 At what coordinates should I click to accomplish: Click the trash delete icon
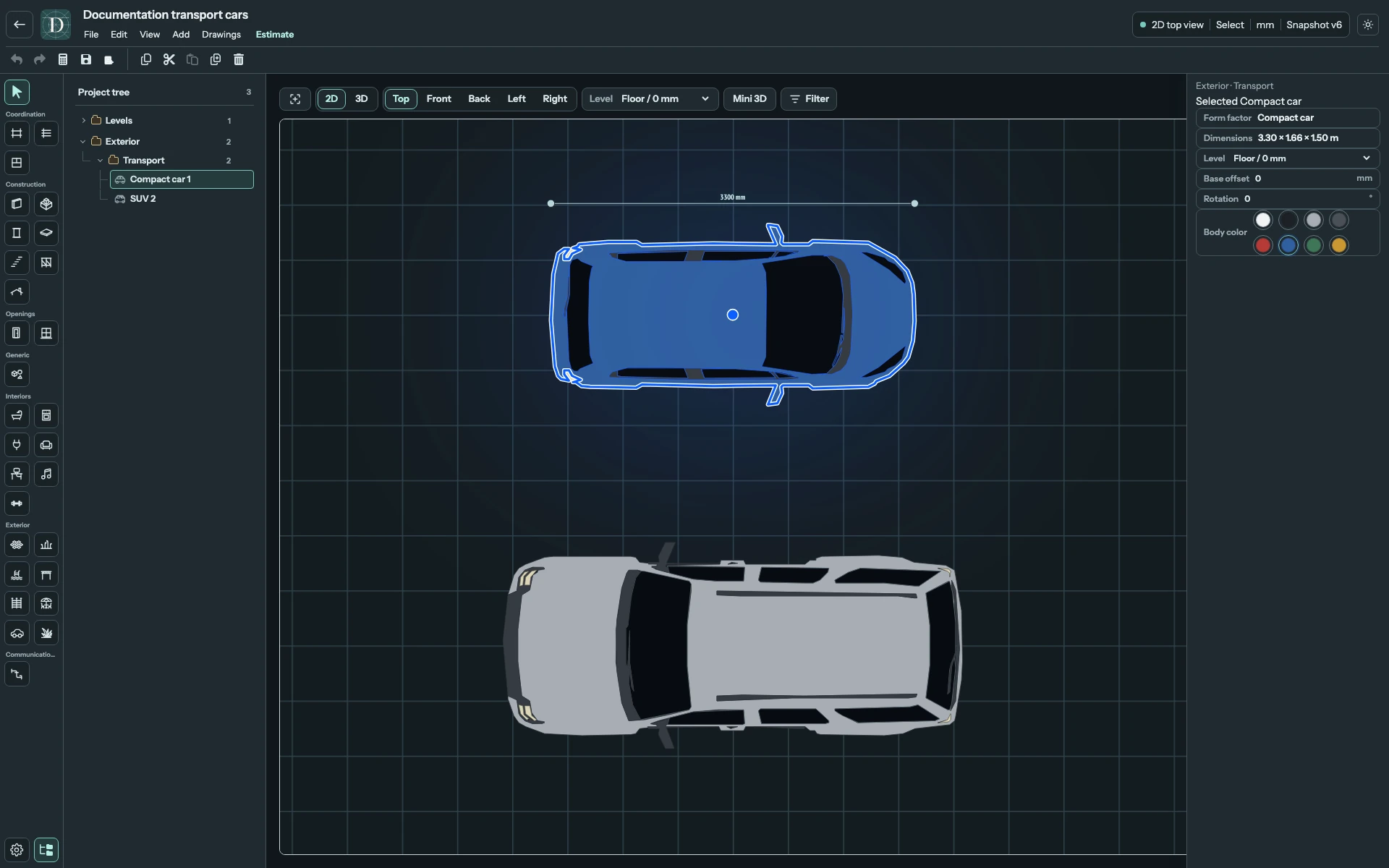point(239,59)
